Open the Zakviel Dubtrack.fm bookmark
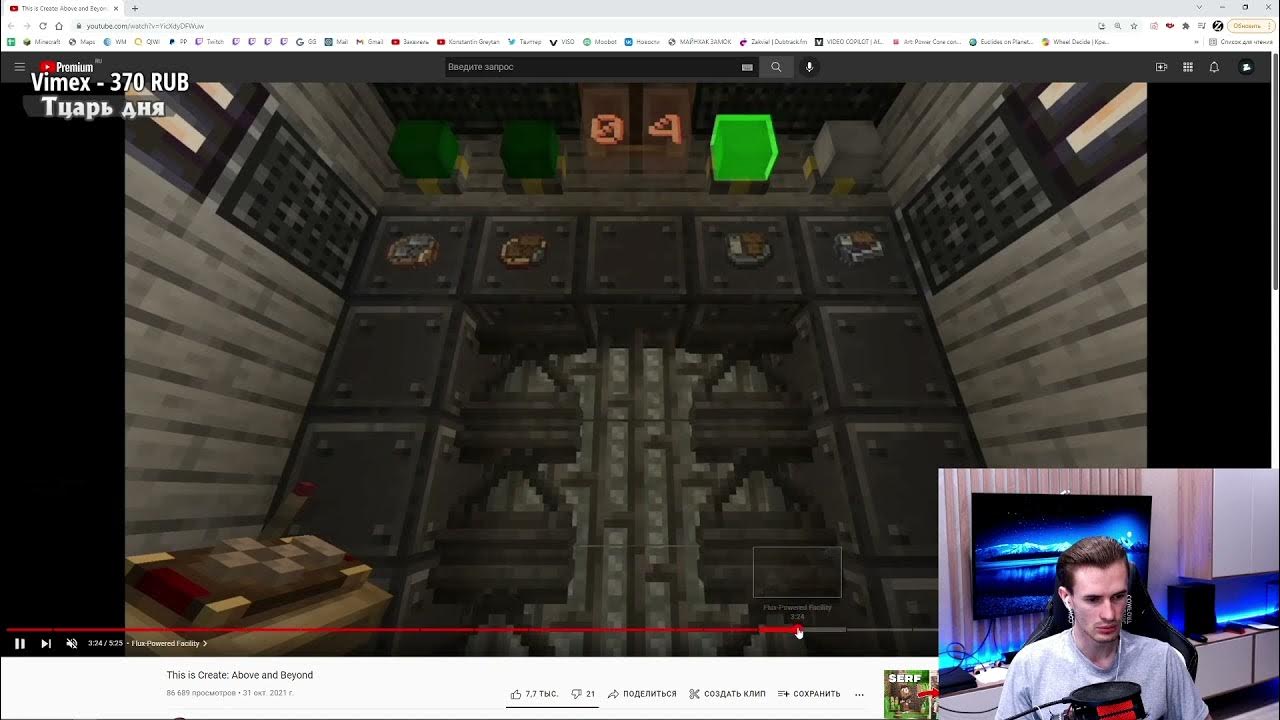 pyautogui.click(x=773, y=42)
